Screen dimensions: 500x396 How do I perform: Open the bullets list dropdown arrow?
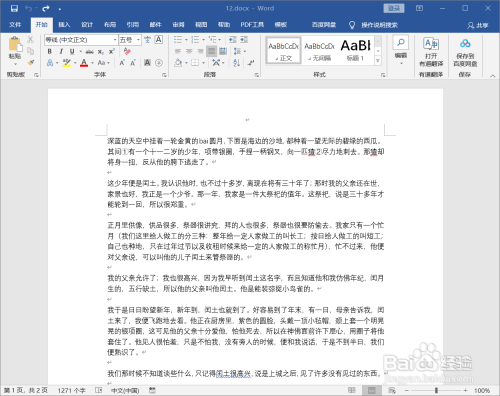pyautogui.click(x=186, y=40)
